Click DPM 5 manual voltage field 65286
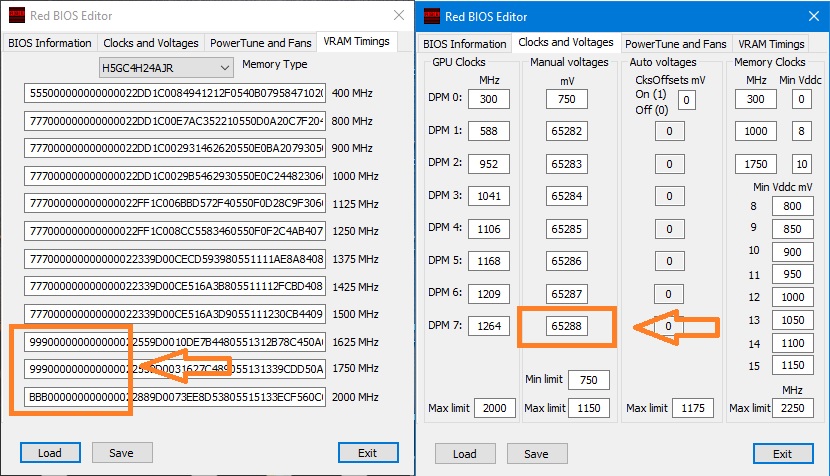830x476 pixels. click(567, 261)
